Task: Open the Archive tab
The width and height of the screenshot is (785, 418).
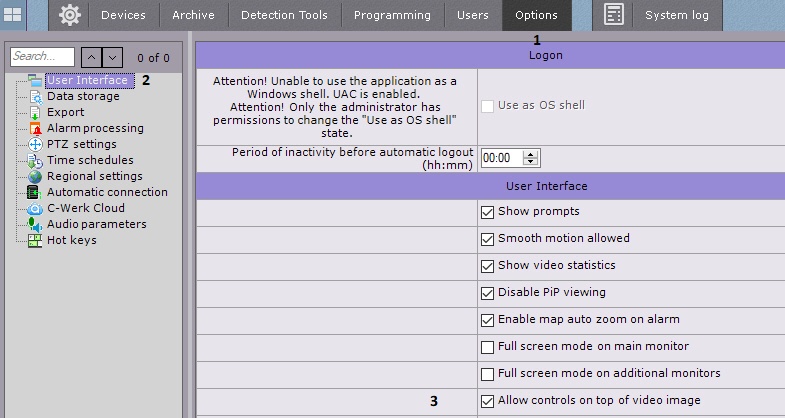Action: click(193, 15)
